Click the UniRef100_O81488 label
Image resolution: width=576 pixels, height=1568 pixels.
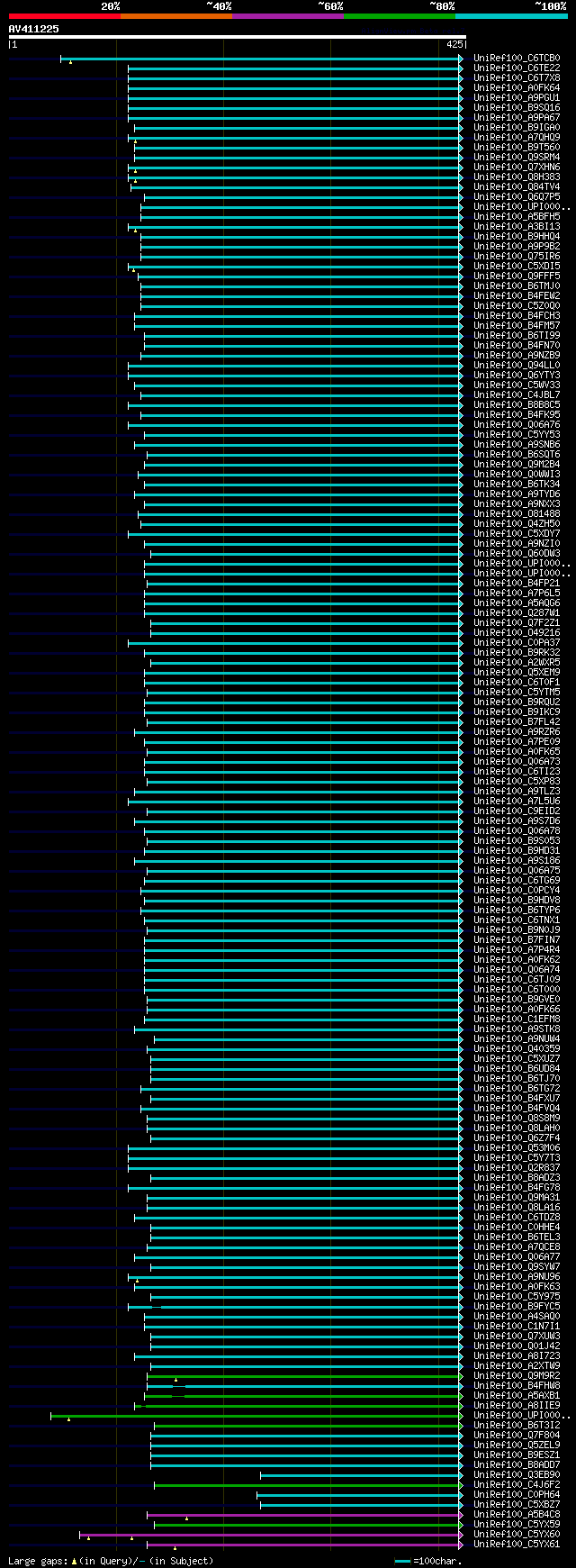[517, 514]
